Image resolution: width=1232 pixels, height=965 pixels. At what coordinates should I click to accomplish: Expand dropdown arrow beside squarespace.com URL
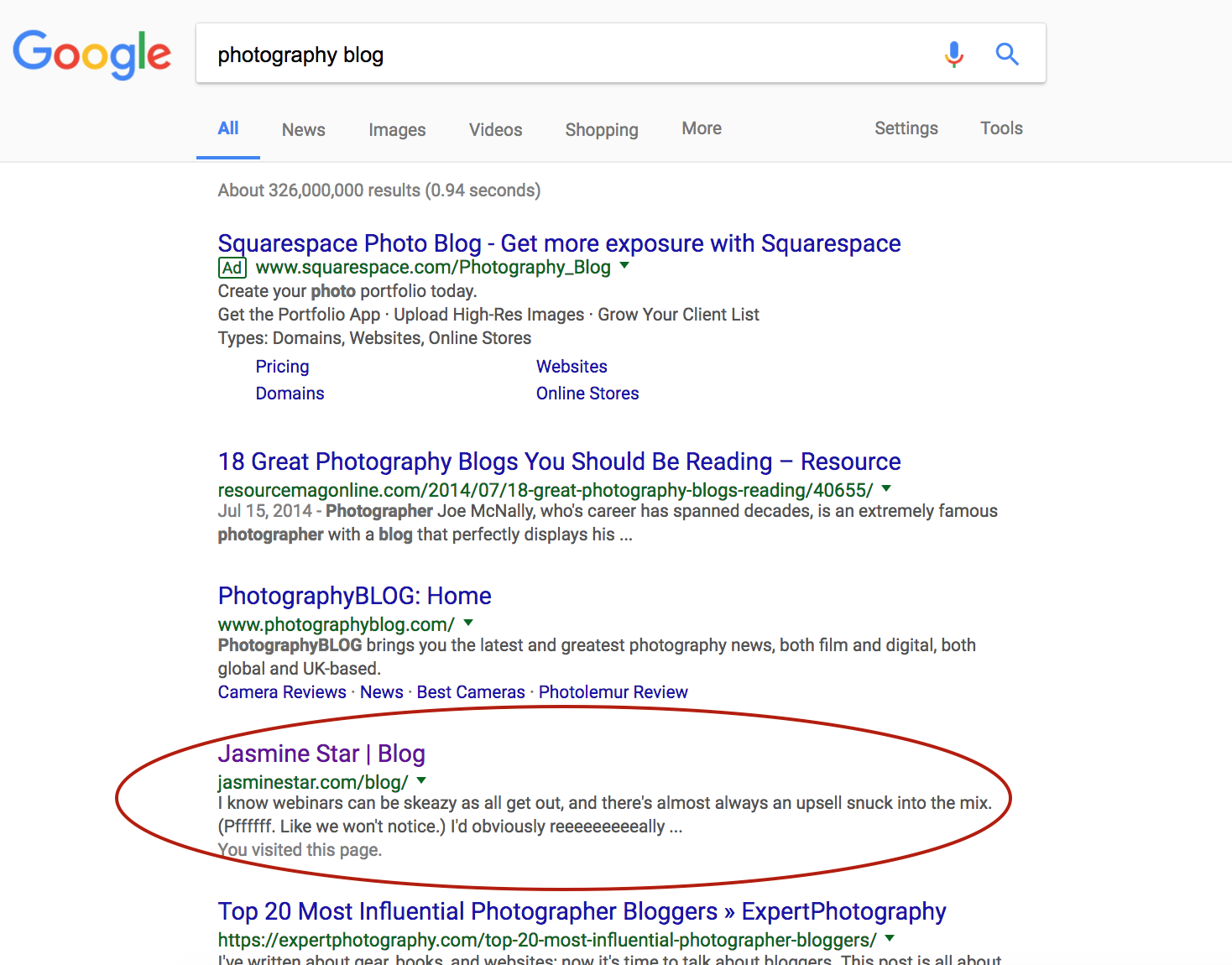[x=624, y=265]
